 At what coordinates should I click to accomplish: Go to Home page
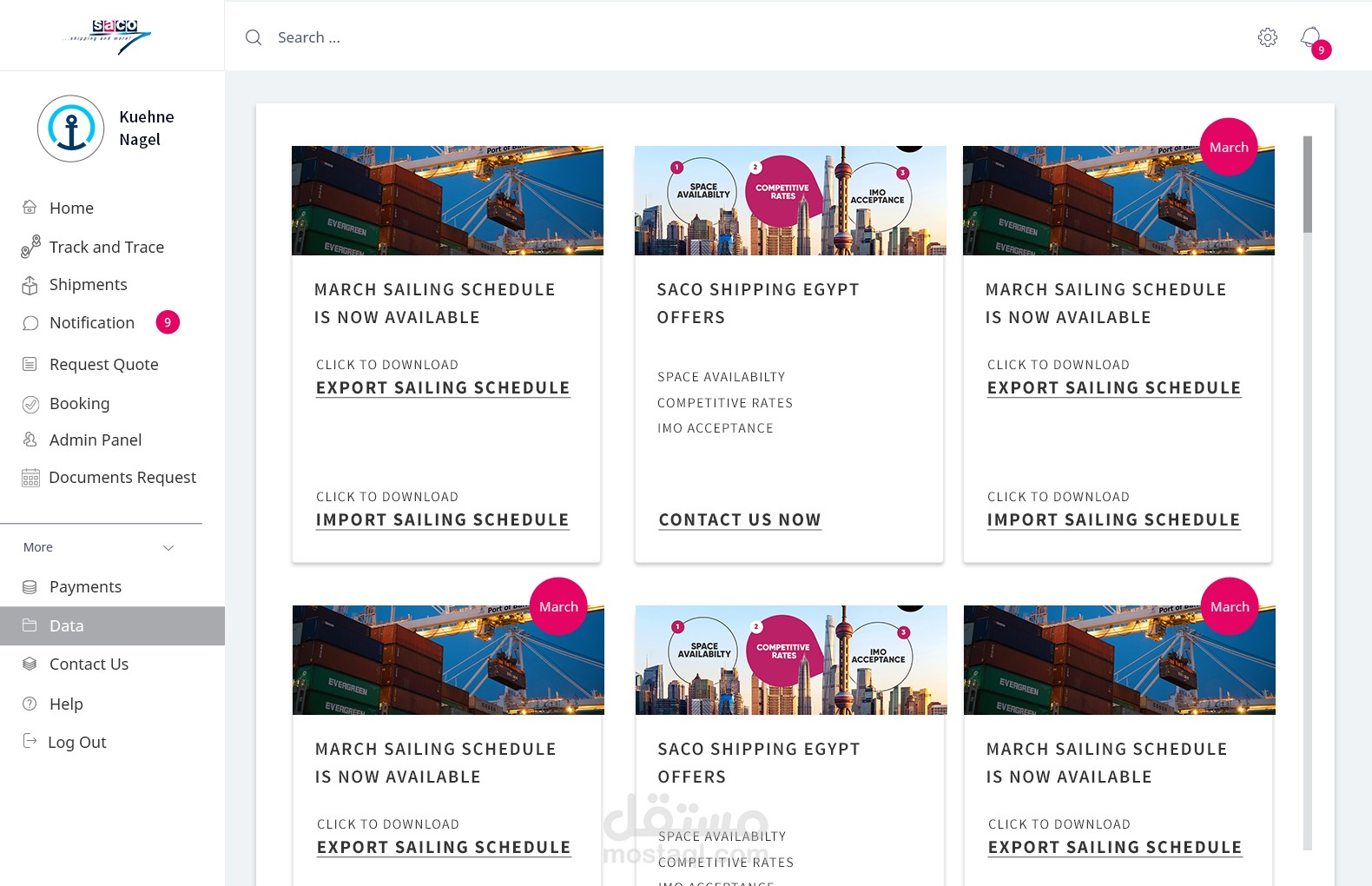71,208
